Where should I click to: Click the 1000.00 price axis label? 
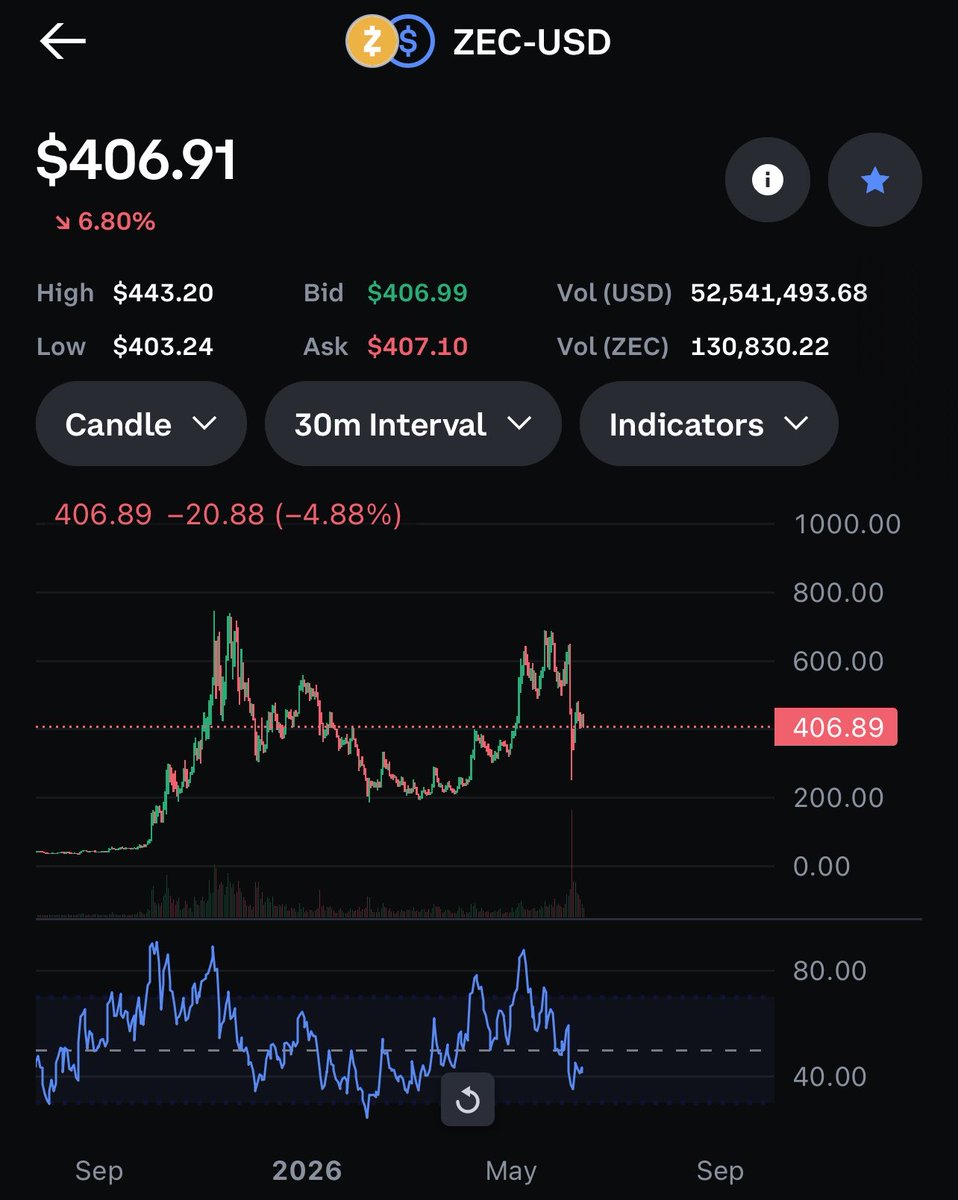(x=847, y=524)
